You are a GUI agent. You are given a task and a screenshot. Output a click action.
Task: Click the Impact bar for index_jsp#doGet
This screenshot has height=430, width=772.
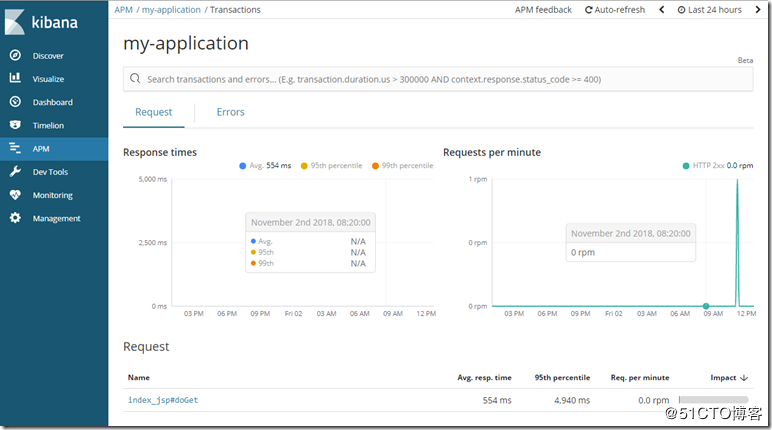click(713, 400)
